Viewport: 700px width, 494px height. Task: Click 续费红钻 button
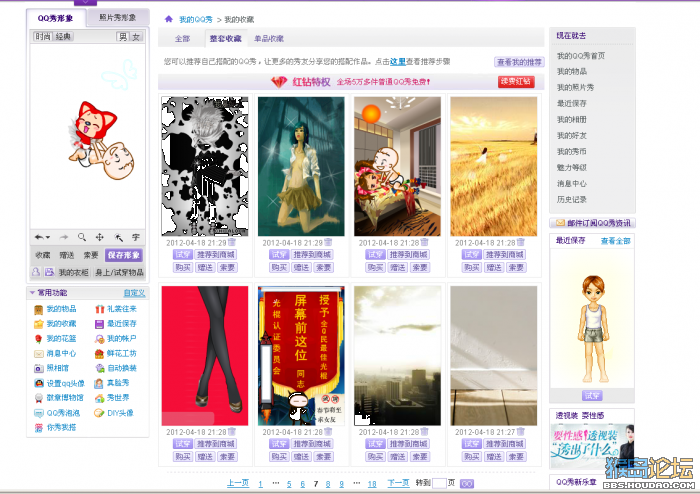(516, 81)
